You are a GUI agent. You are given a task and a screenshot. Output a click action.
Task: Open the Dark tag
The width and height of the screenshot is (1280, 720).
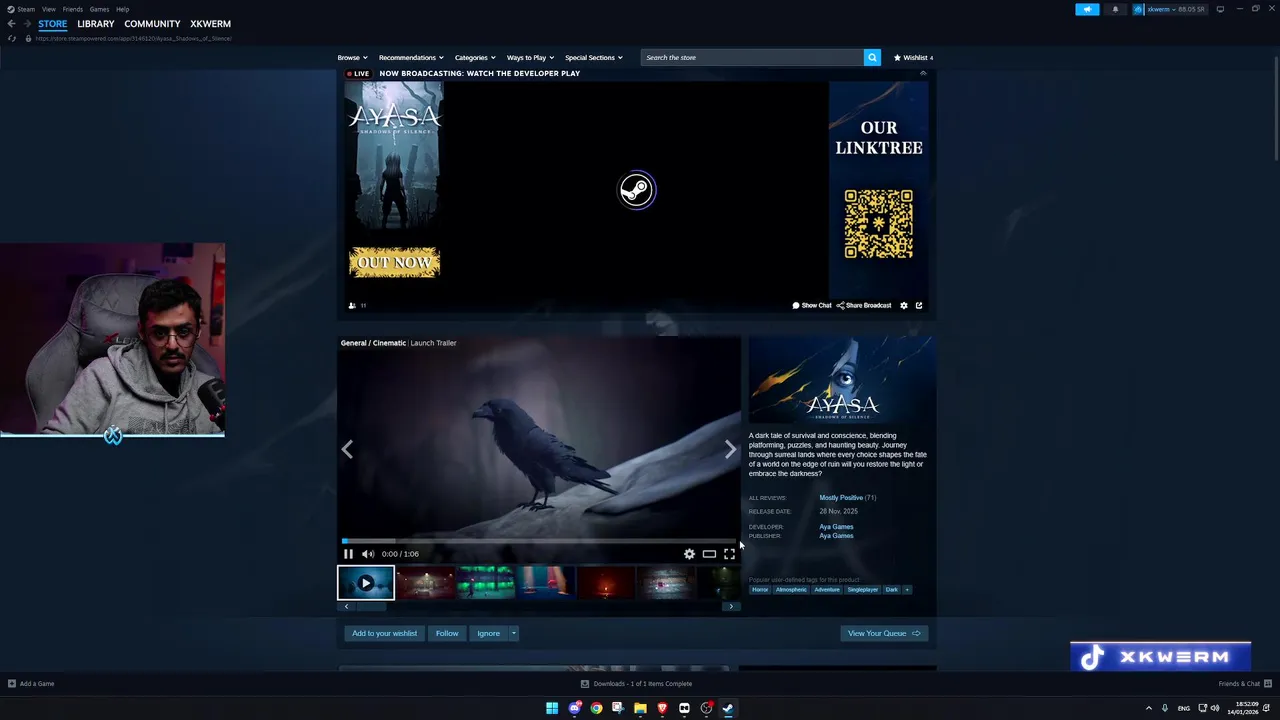[x=892, y=590]
